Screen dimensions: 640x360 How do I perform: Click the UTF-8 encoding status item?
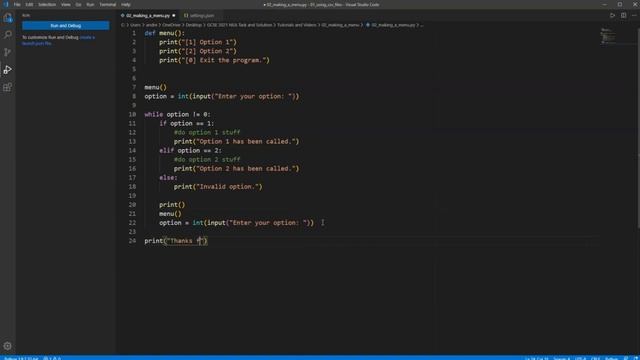[580, 358]
